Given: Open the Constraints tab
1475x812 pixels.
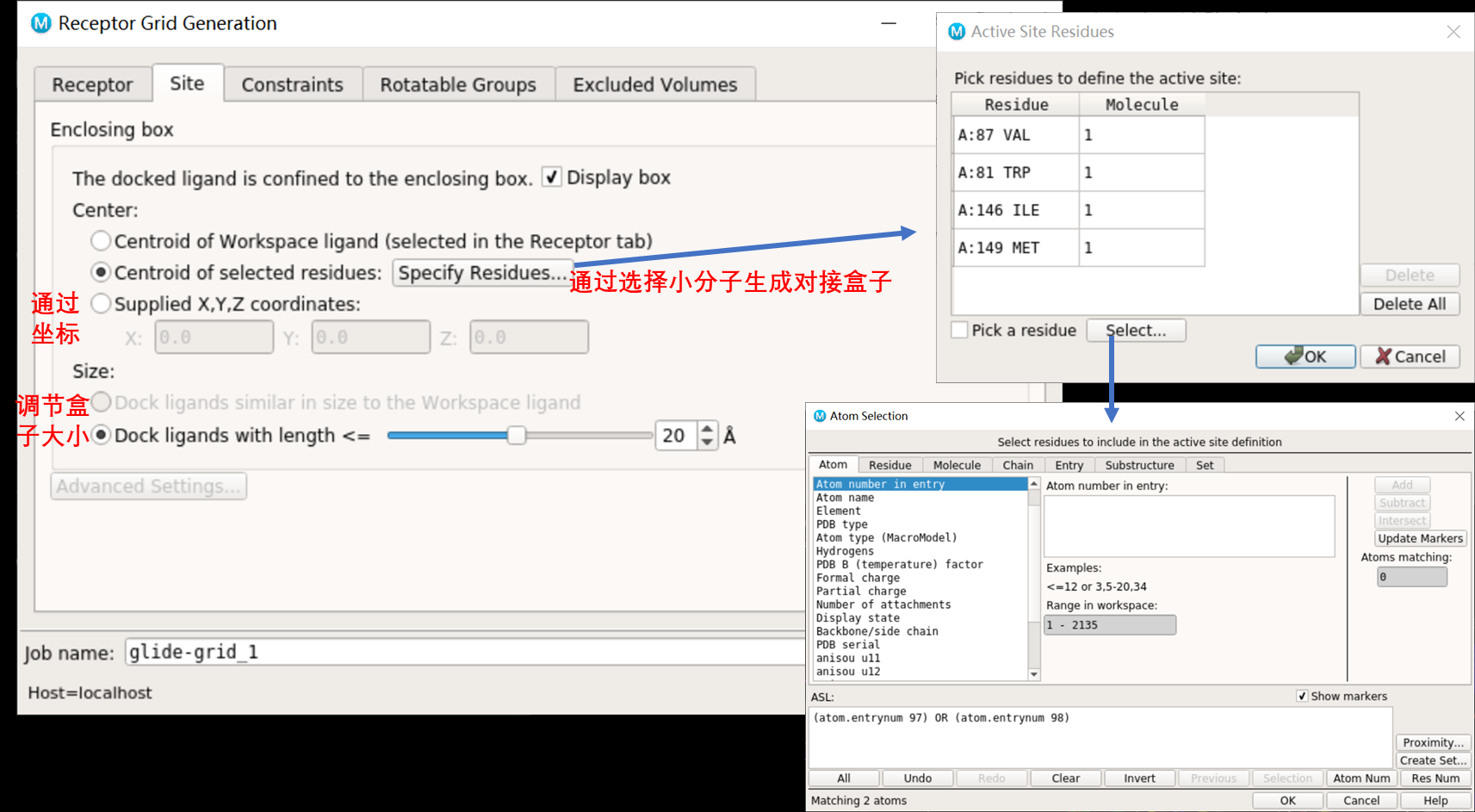Looking at the screenshot, I should (x=293, y=84).
